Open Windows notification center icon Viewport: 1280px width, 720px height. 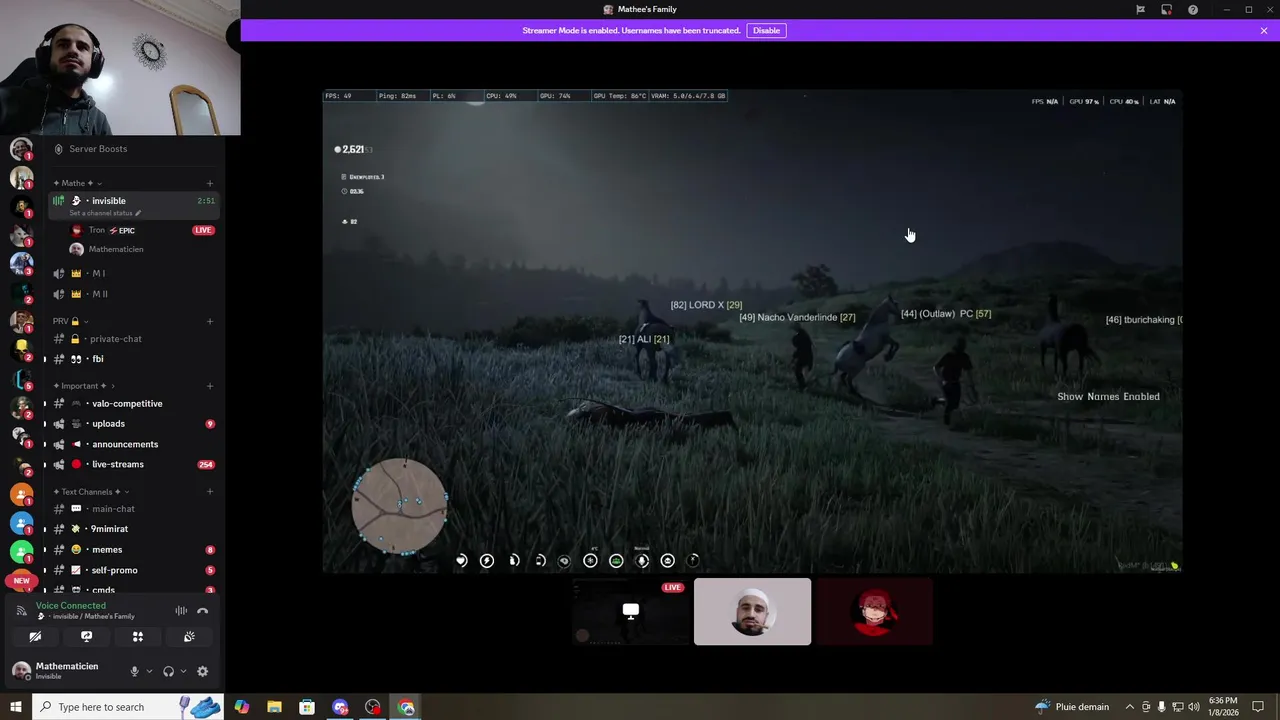coord(1259,707)
